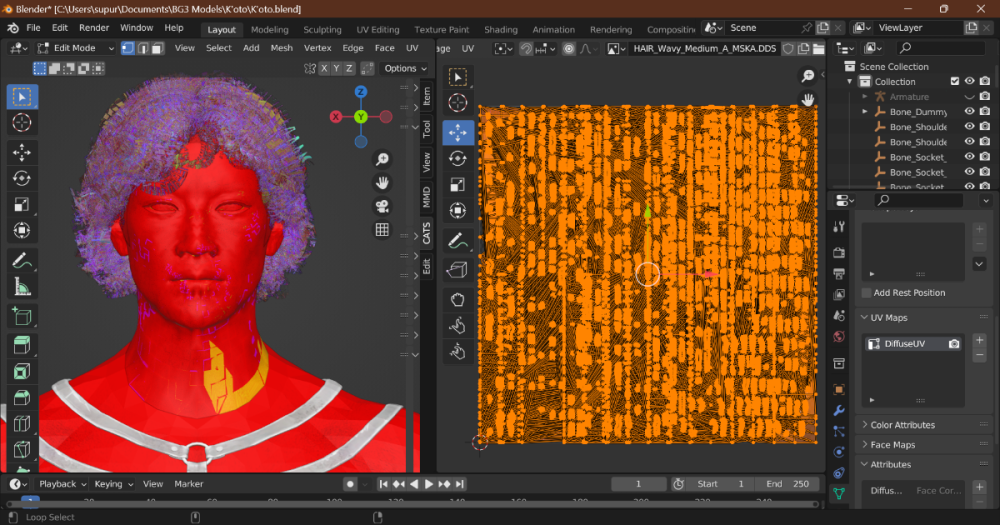
Task: Activate the Move tool in 3D viewport
Action: pyautogui.click(x=22, y=152)
